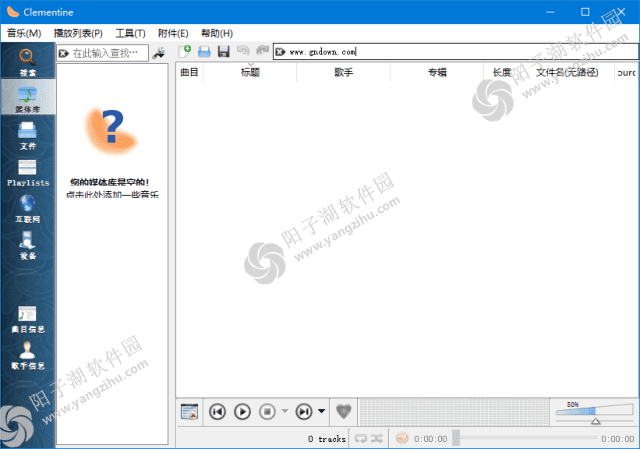This screenshot has height=449, width=640.
Task: Stop playback button
Action: tap(267, 411)
